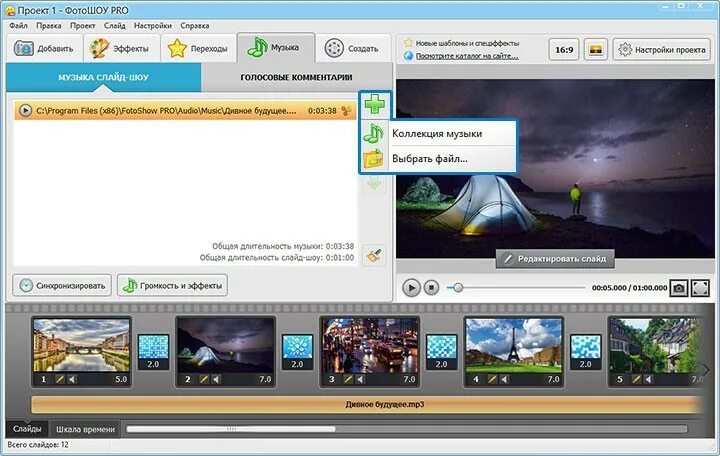Select the Музыка tab
The height and width of the screenshot is (456, 720).
pyautogui.click(x=276, y=47)
